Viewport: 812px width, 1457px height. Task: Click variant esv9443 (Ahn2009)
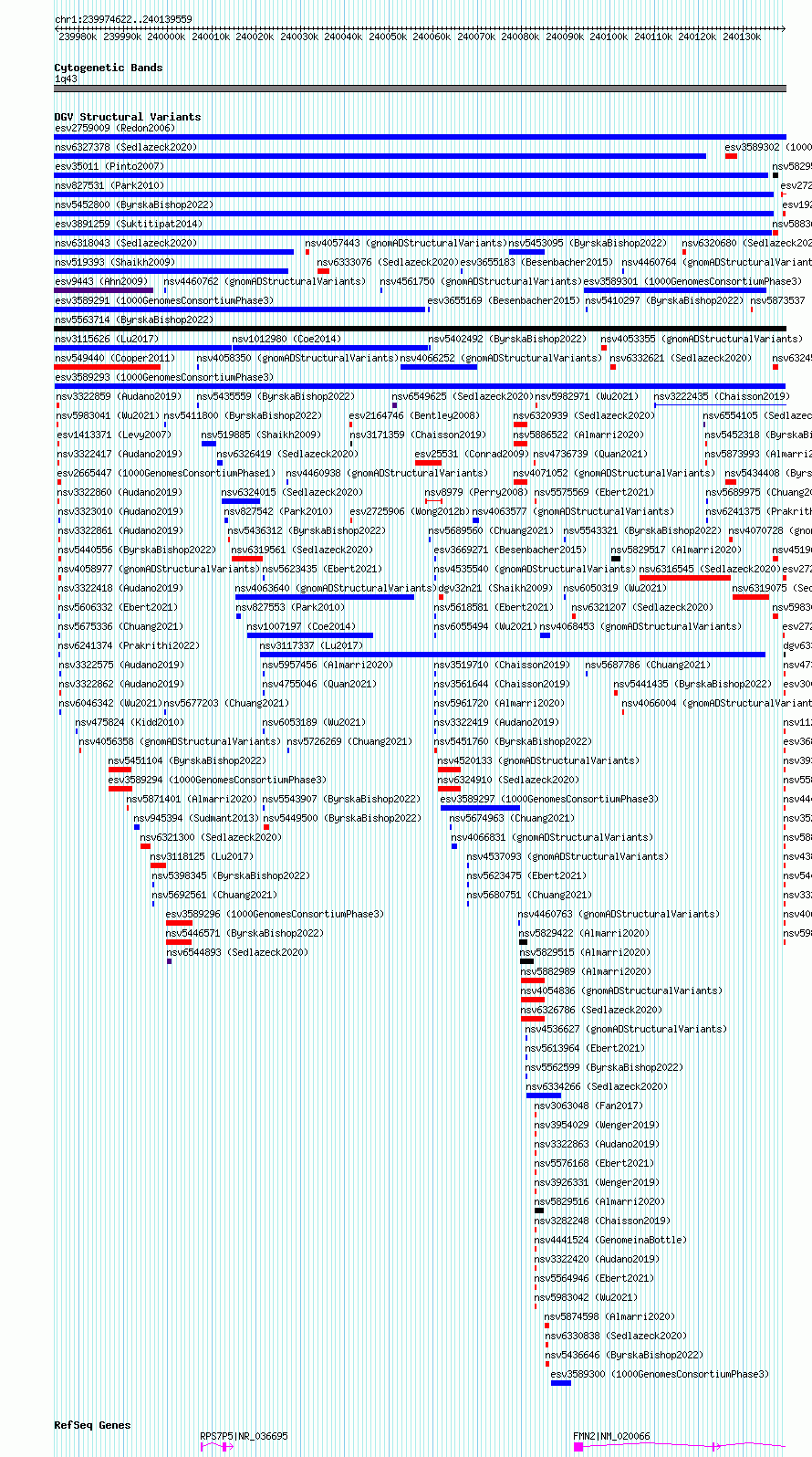[x=103, y=290]
